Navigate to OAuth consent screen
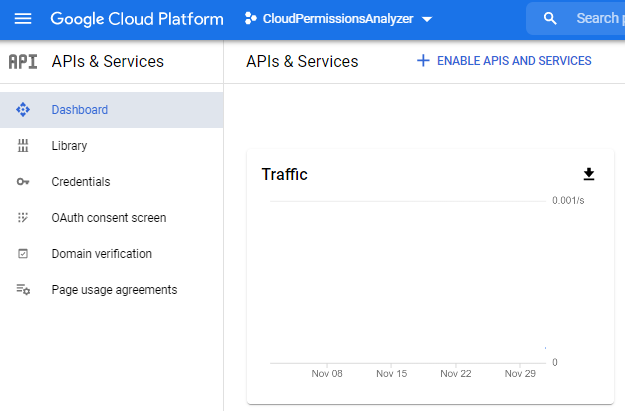625x411 pixels. [109, 218]
